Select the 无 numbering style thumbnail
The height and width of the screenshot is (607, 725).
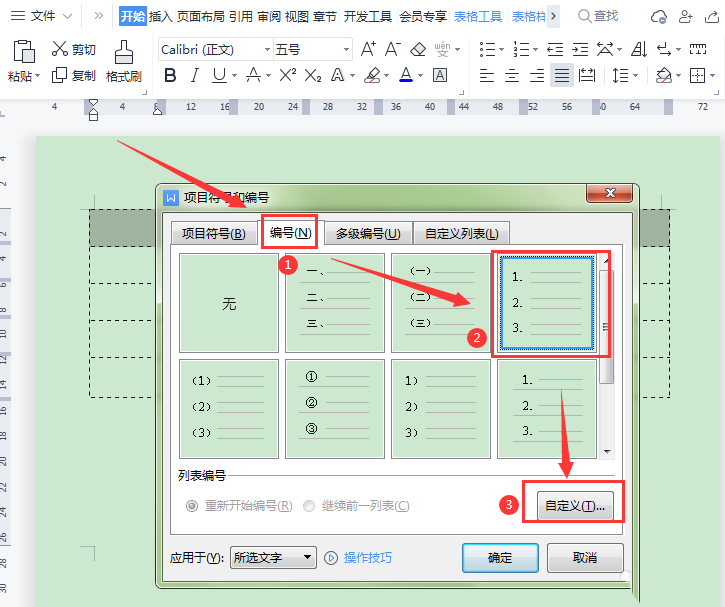[x=229, y=303]
